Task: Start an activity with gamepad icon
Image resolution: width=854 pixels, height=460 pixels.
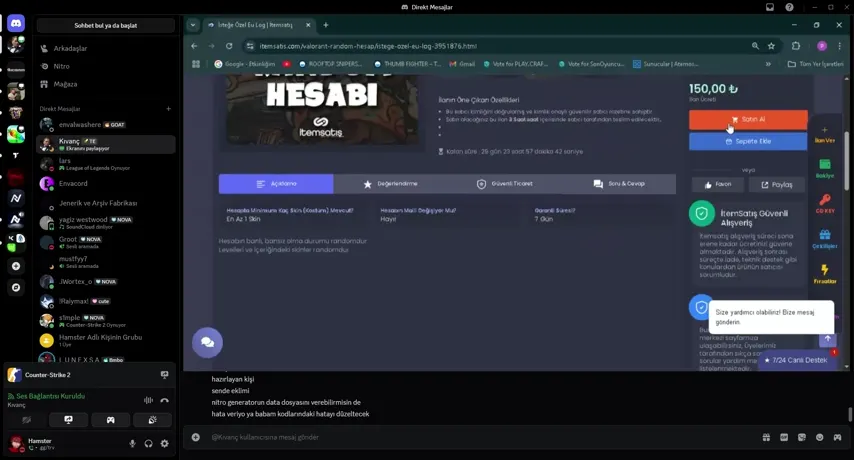Action: coord(111,420)
